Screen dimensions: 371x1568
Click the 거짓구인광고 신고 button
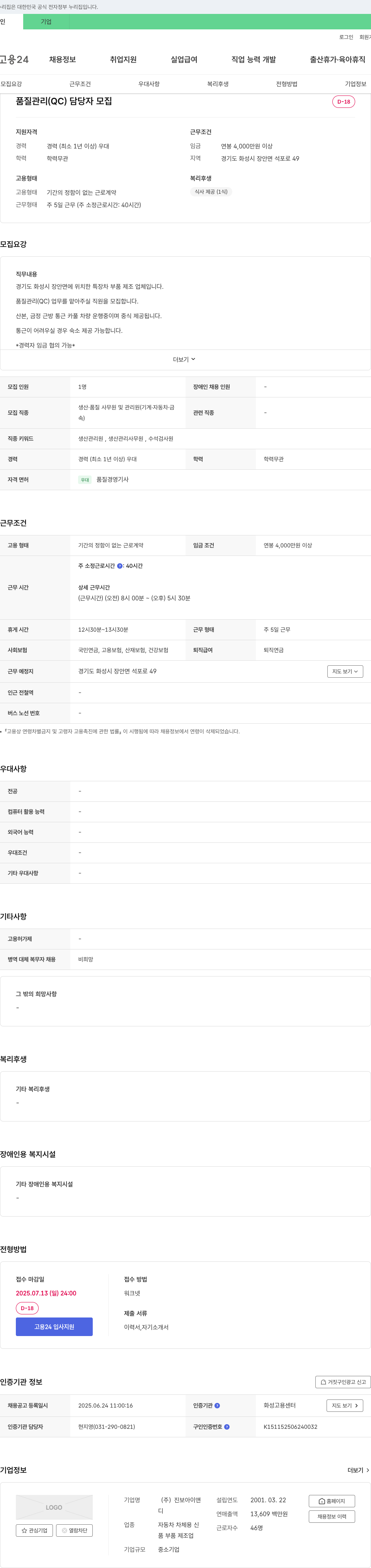(x=343, y=1382)
